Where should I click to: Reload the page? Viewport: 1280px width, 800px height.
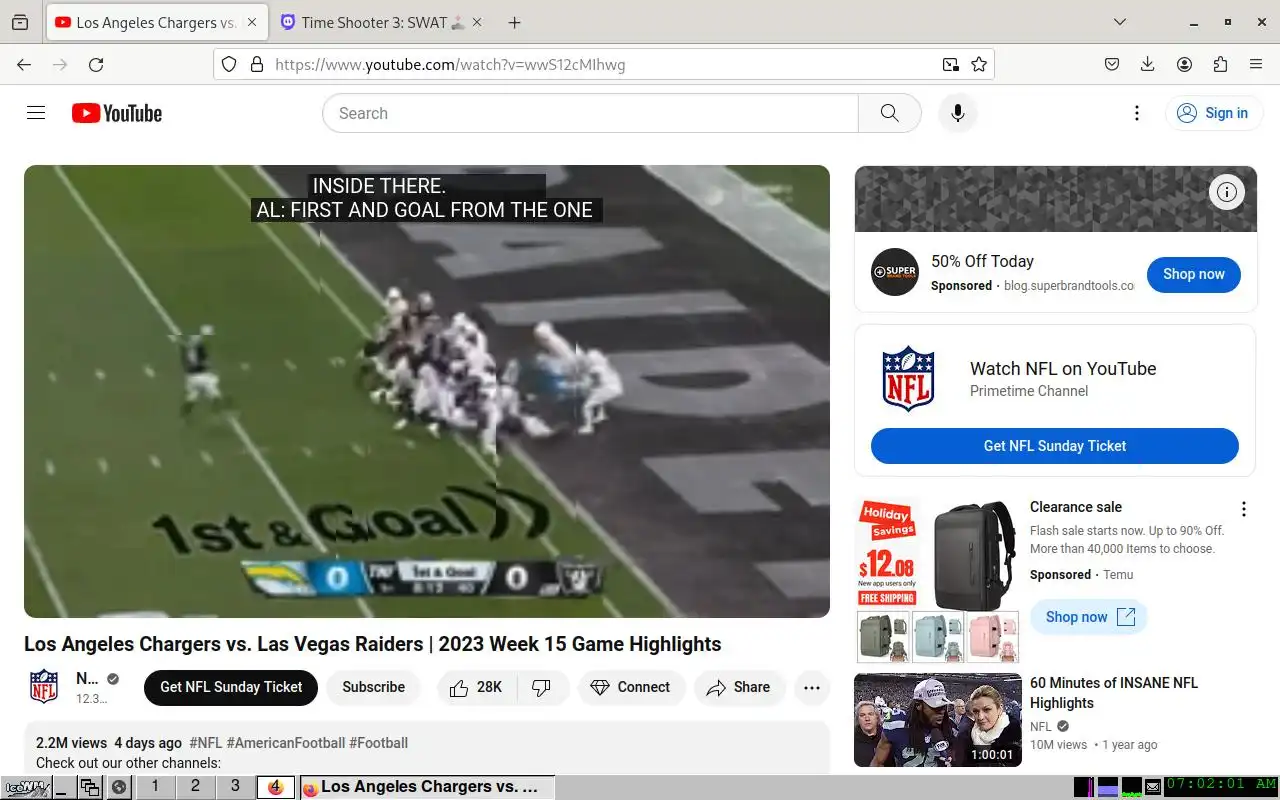[x=96, y=64]
